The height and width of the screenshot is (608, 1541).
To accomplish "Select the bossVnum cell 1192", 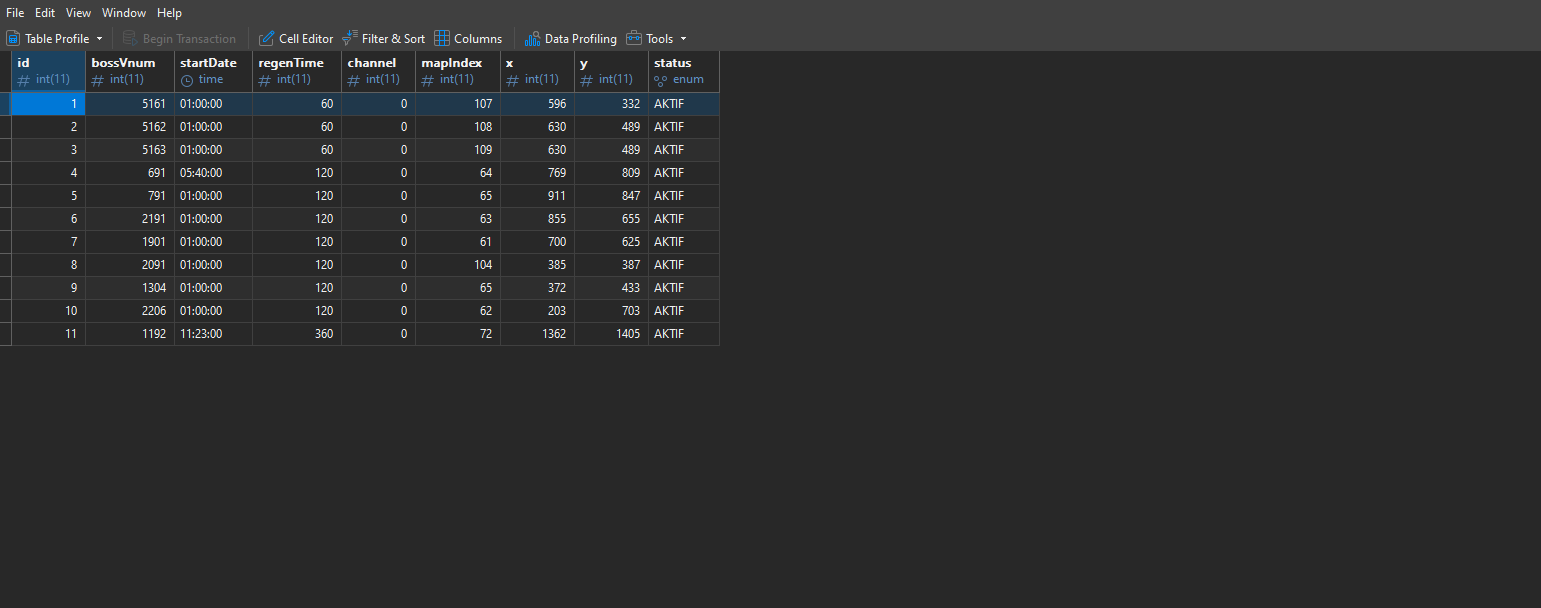I will pos(130,334).
